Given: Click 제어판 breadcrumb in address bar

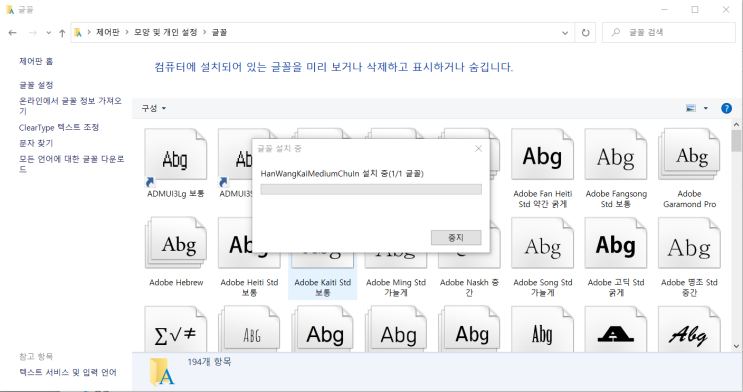Looking at the screenshot, I should click(108, 32).
